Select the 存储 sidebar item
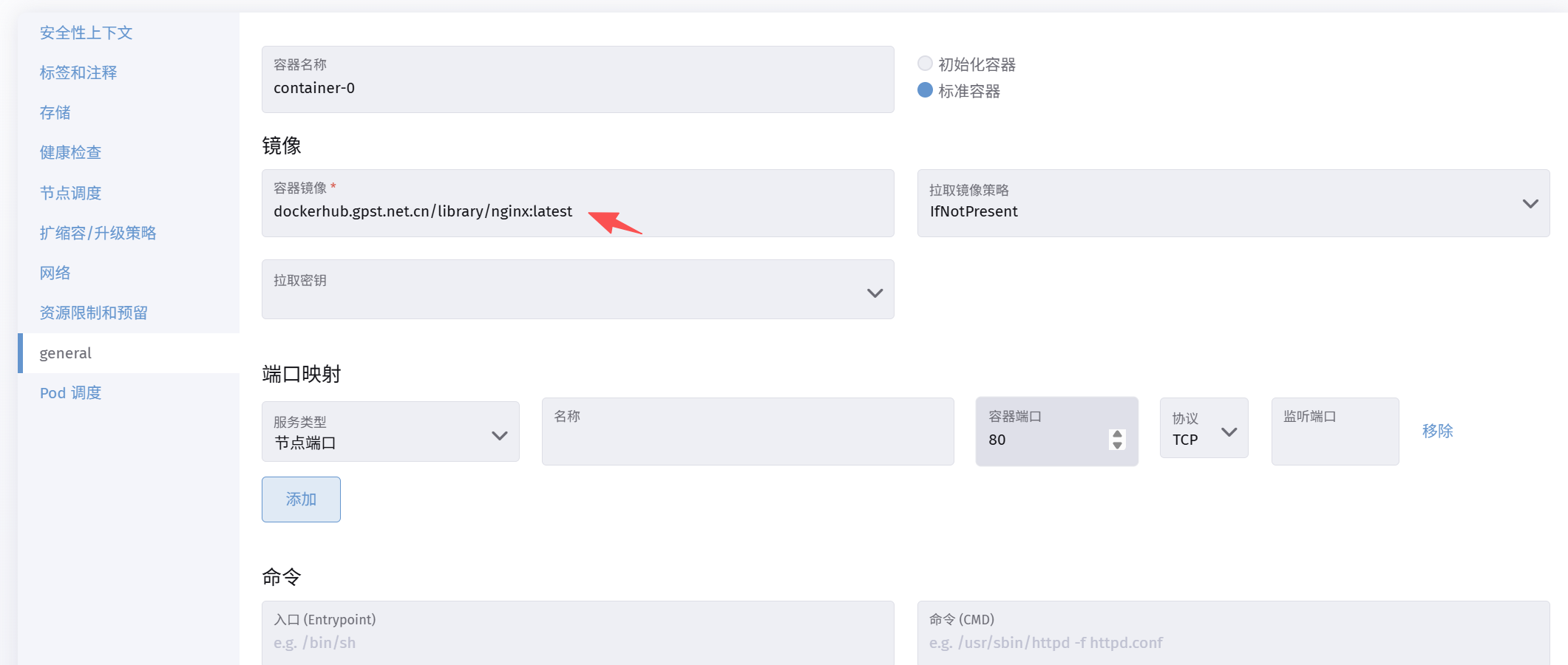The image size is (1568, 665). [55, 112]
